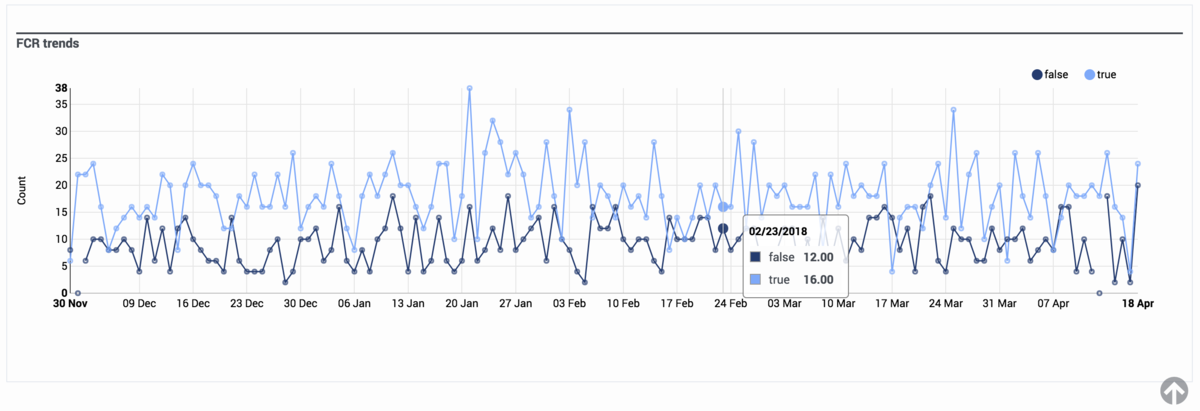
Task: Click the tooltip date 02/23/2018
Action: [x=780, y=230]
